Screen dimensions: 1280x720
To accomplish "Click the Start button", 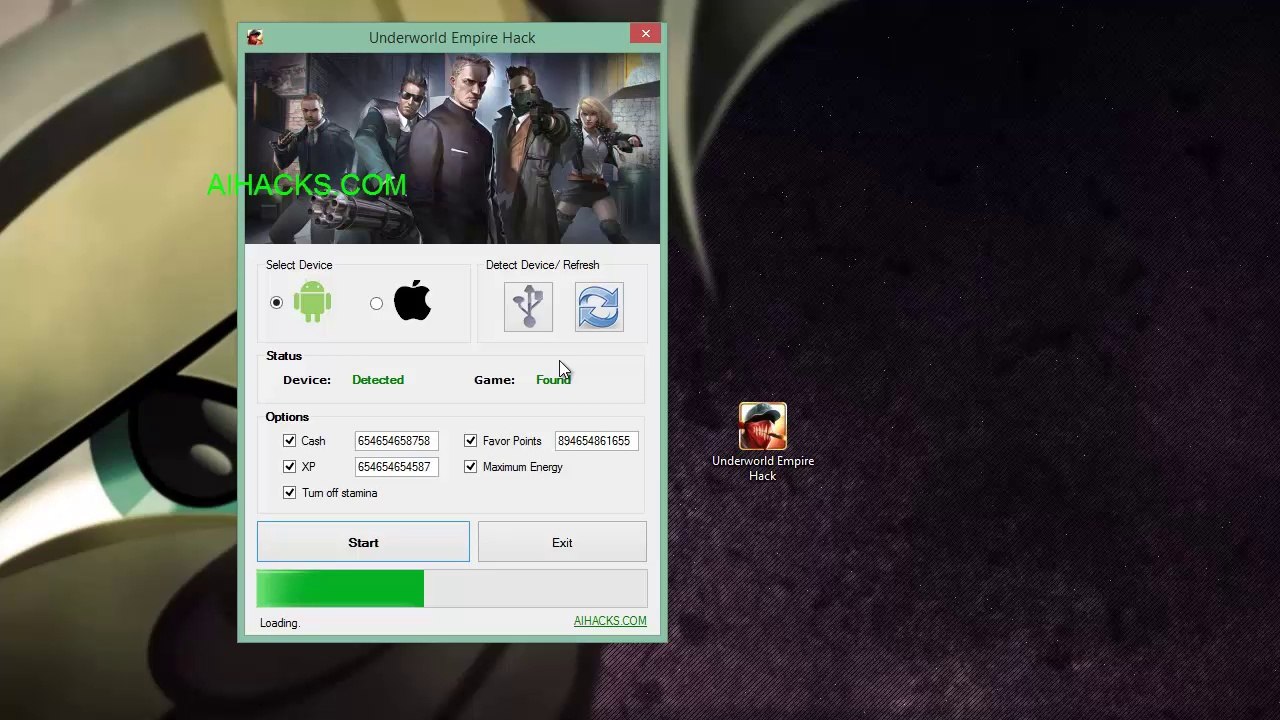I will tap(363, 542).
